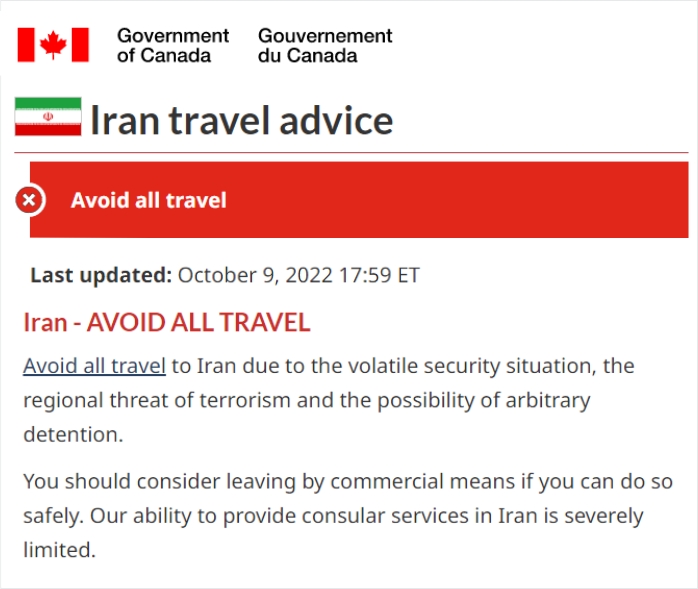Follow the underlined 'Avoid all travel' link
This screenshot has width=698, height=589.
point(94,366)
